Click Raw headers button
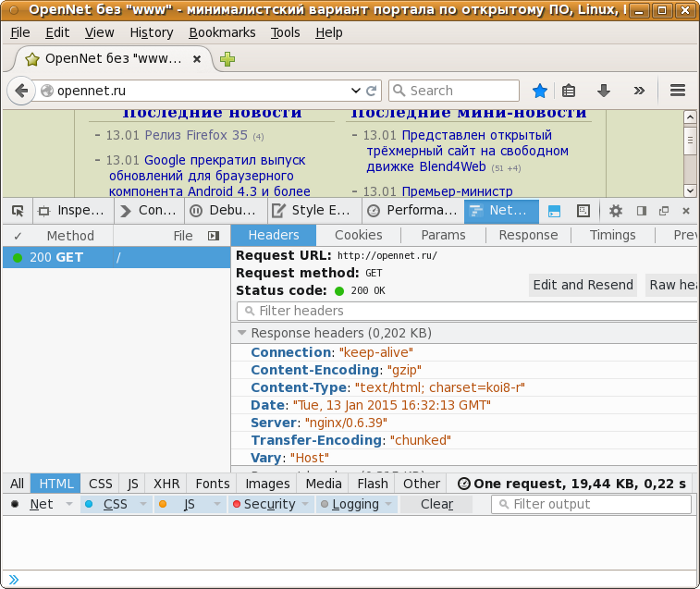Screen dimensions: 700x589 click(x=672, y=285)
